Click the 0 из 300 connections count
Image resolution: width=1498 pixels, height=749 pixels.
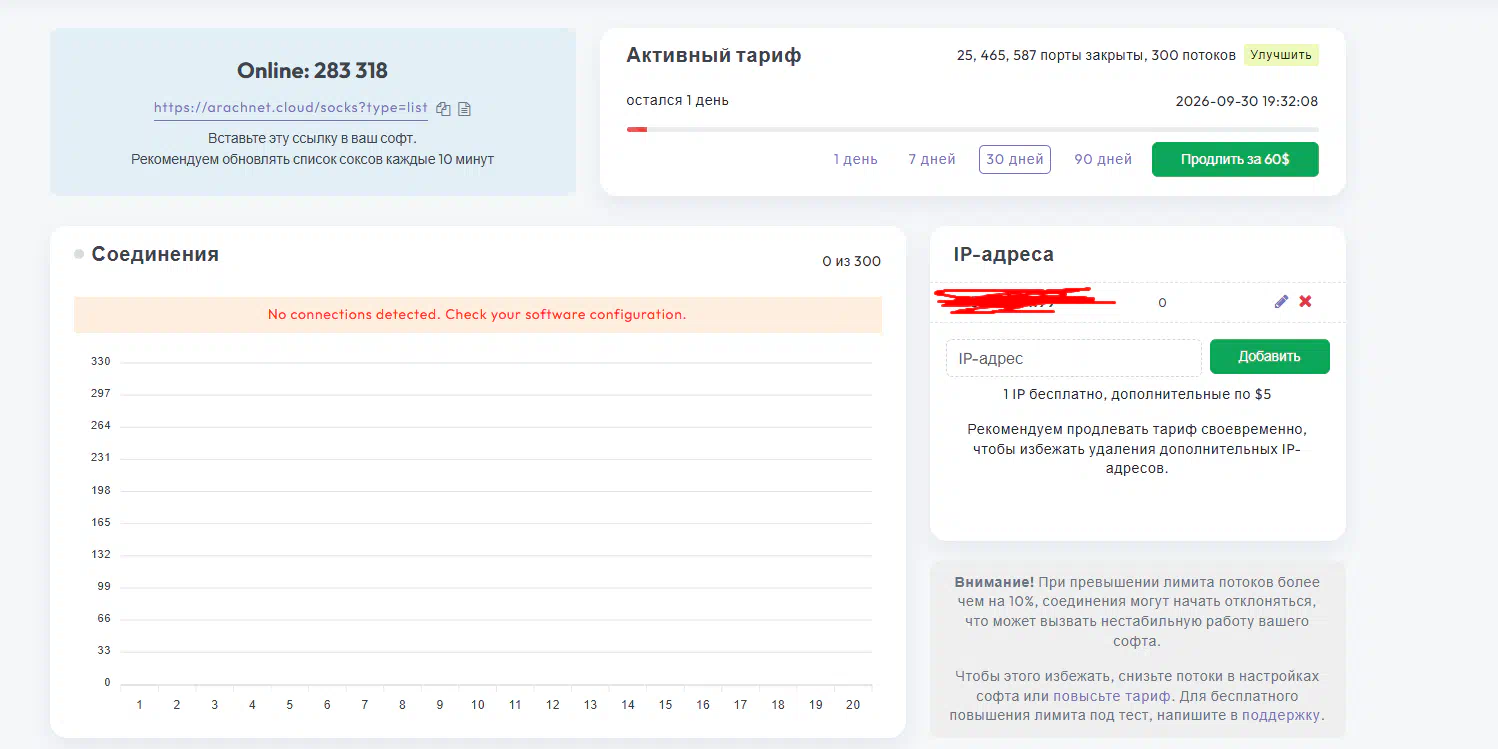click(852, 262)
